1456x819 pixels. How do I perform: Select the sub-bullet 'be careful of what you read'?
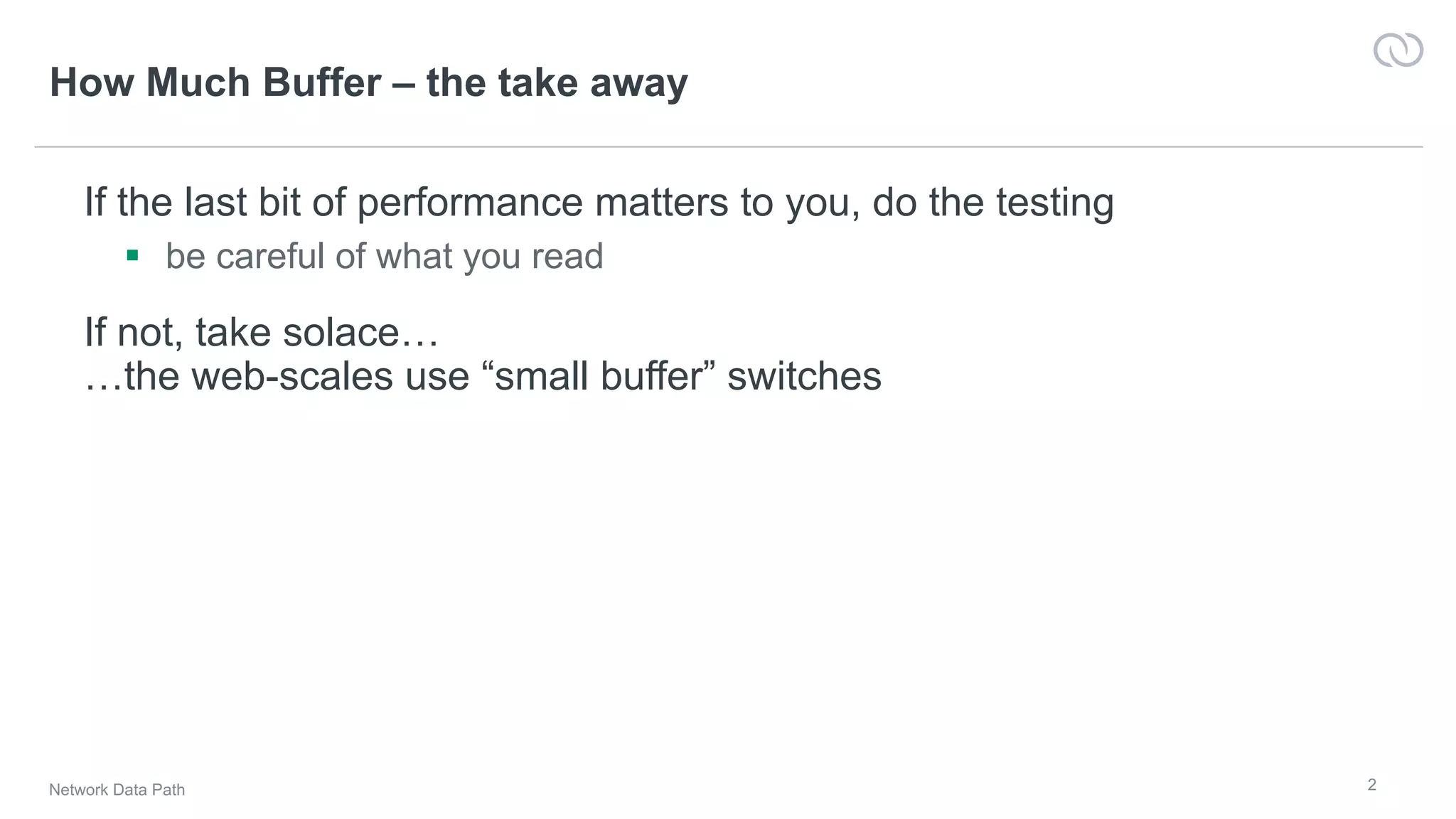tap(384, 257)
